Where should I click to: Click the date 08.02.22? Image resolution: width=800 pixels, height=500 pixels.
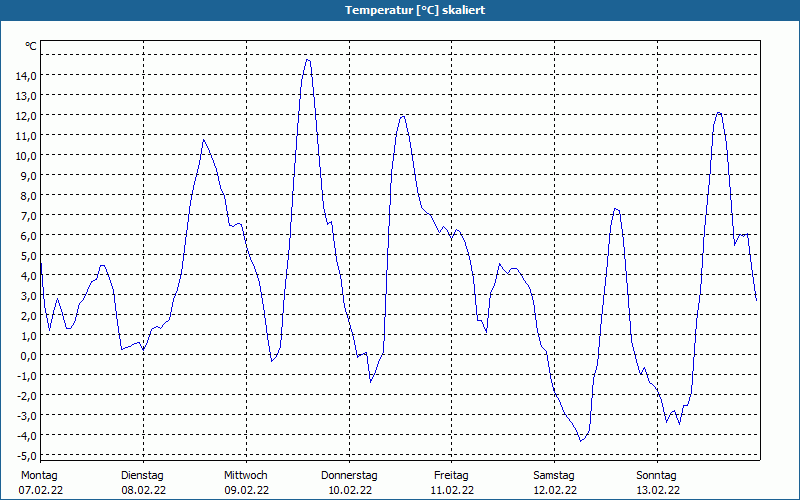[x=143, y=490]
